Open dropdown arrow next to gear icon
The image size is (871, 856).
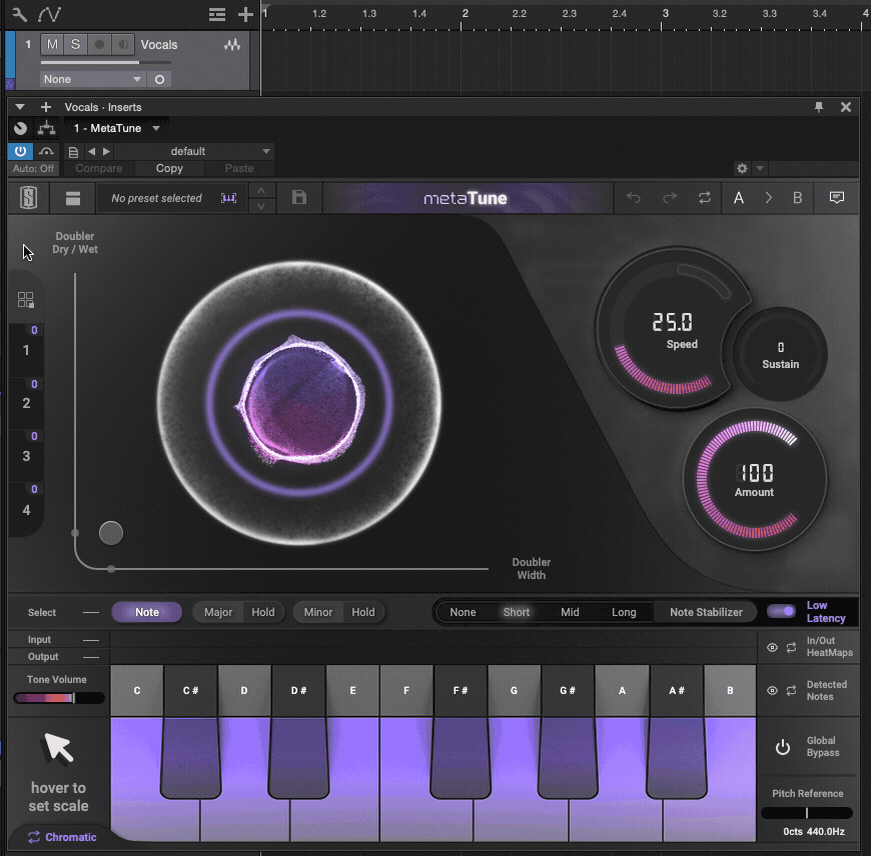click(760, 168)
